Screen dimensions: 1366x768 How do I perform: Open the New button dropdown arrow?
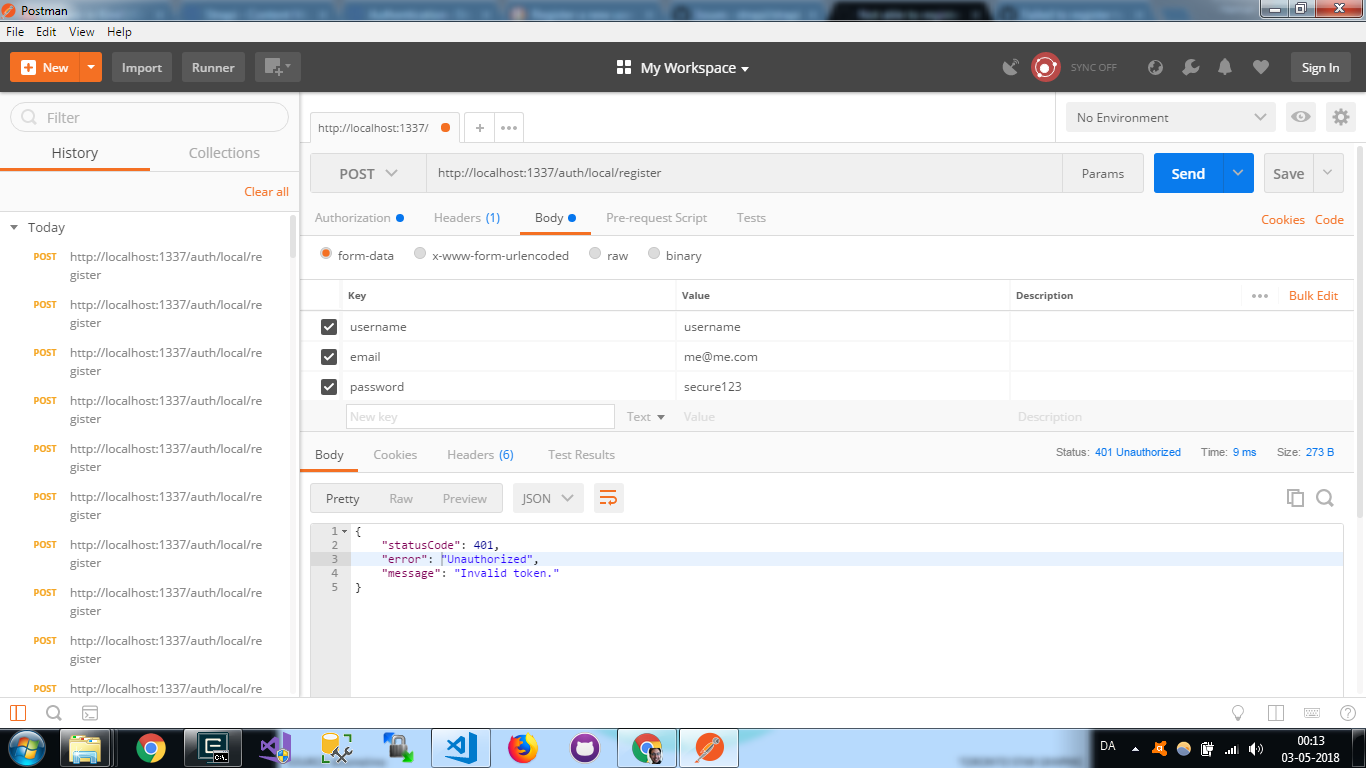pyautogui.click(x=91, y=67)
